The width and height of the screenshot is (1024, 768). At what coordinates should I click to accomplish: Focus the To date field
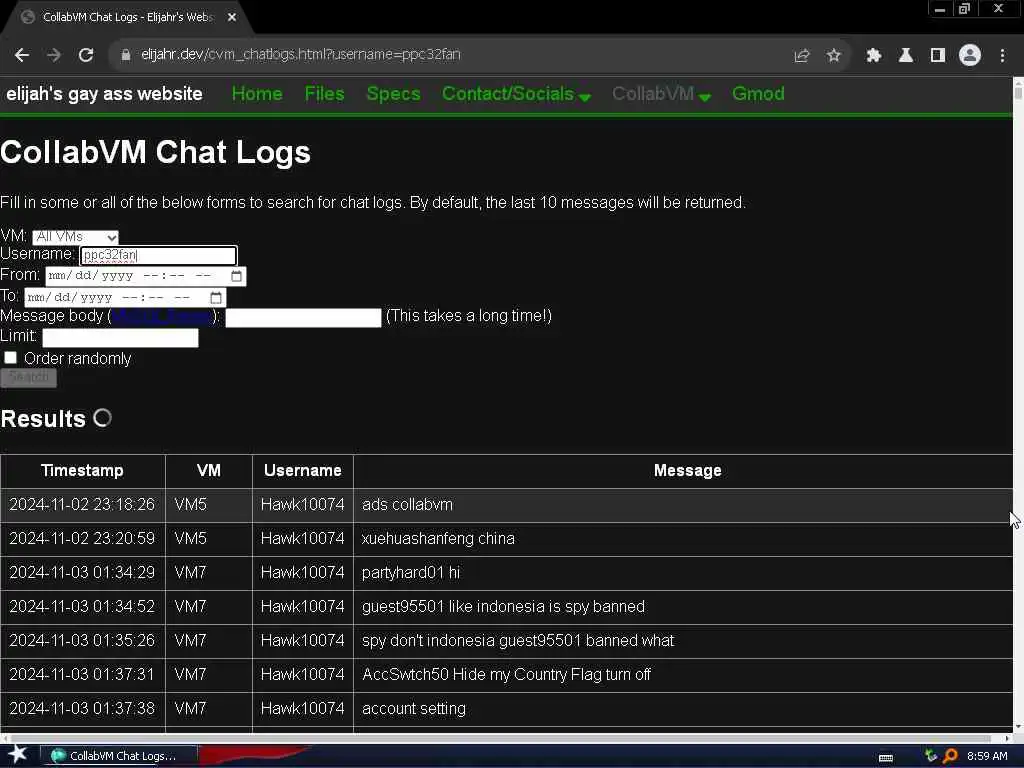pos(125,298)
